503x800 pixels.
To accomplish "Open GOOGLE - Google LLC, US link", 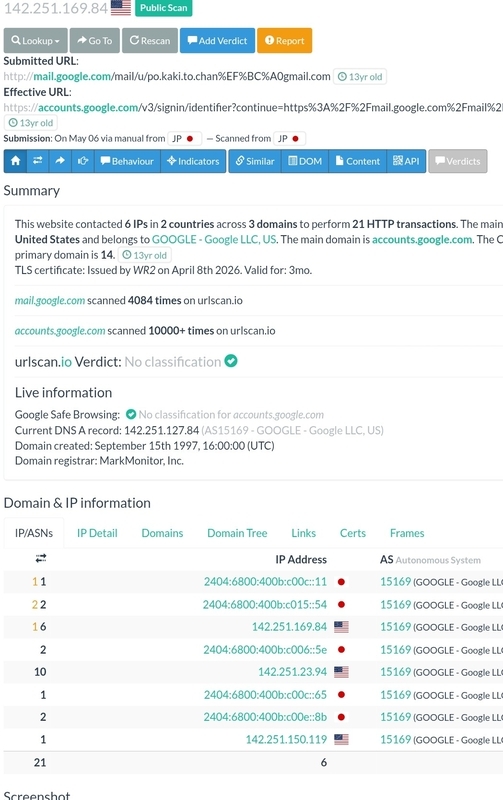I will pyautogui.click(x=214, y=239).
